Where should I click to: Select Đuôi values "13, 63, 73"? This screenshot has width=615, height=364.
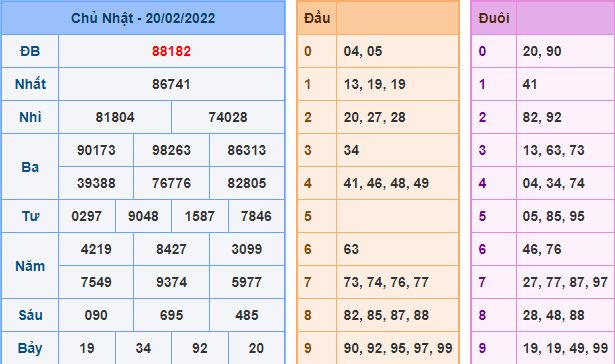point(553,150)
